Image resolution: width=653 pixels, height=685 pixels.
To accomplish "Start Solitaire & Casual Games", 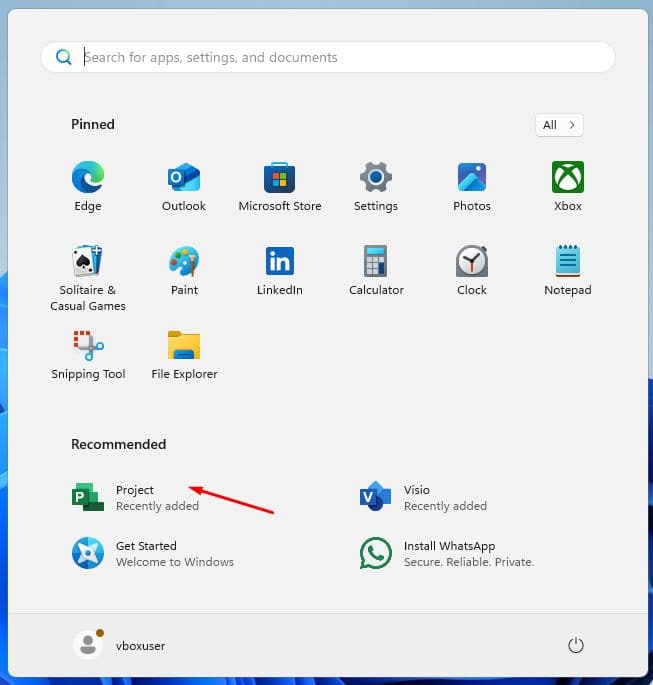I will 88,262.
